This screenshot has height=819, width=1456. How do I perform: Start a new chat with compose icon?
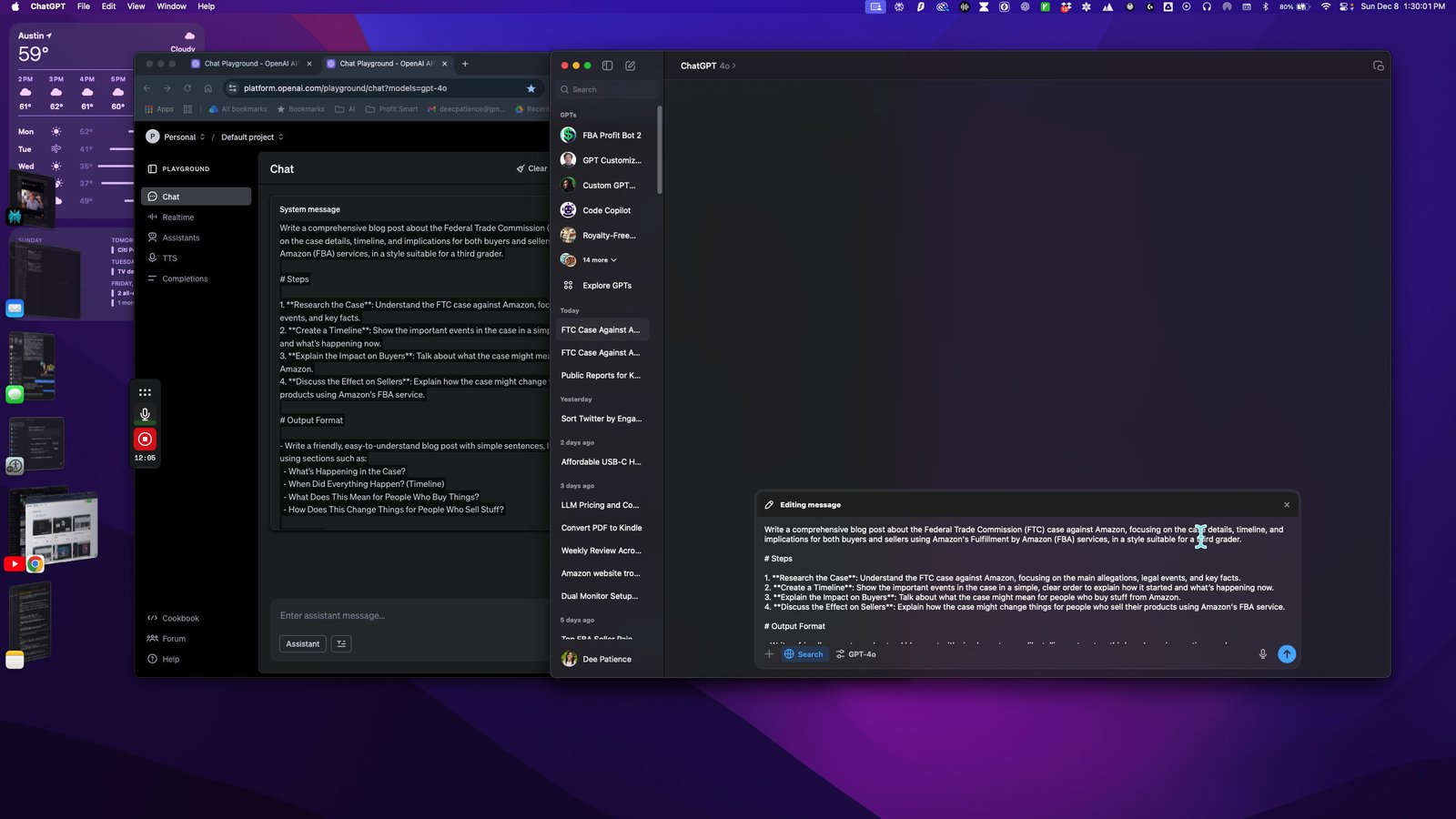[631, 66]
